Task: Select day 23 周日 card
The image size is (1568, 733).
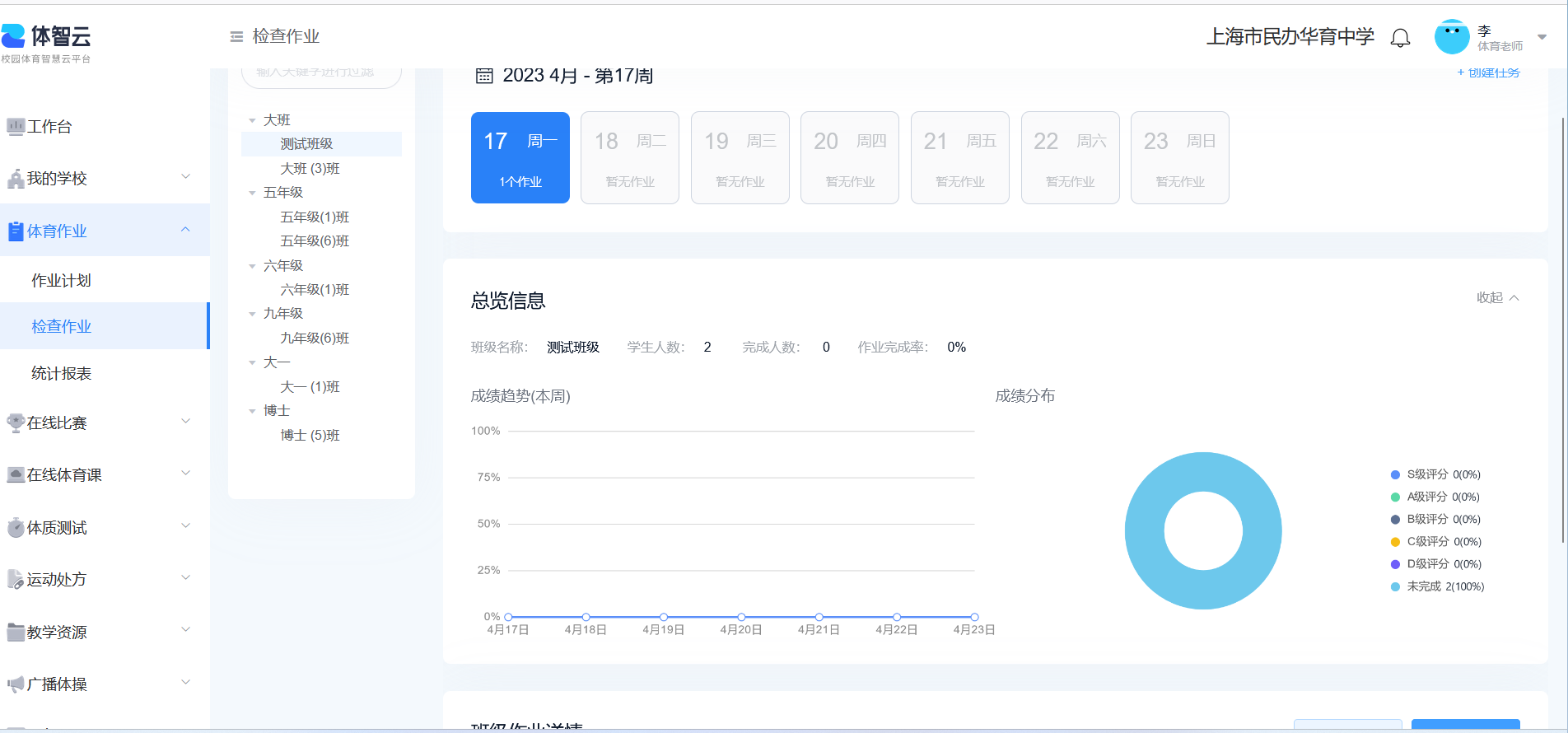Action: coord(1180,157)
